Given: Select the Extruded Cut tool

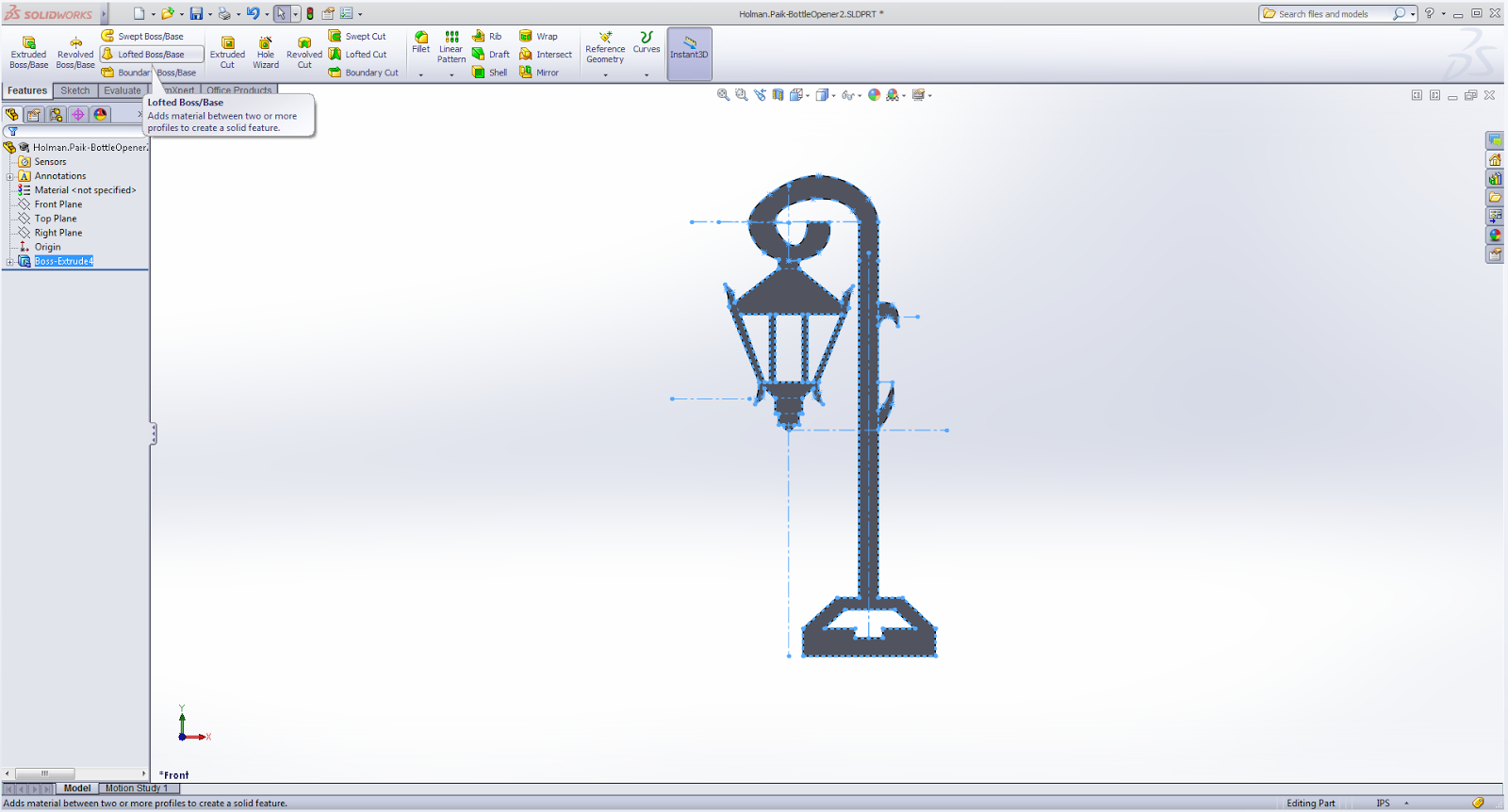Looking at the screenshot, I should [x=227, y=52].
